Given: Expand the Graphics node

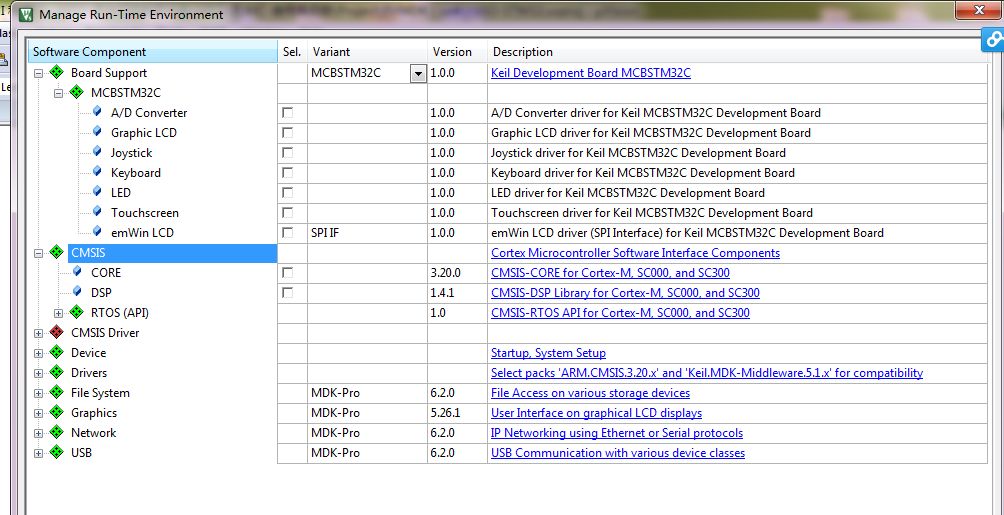Looking at the screenshot, I should [x=38, y=413].
